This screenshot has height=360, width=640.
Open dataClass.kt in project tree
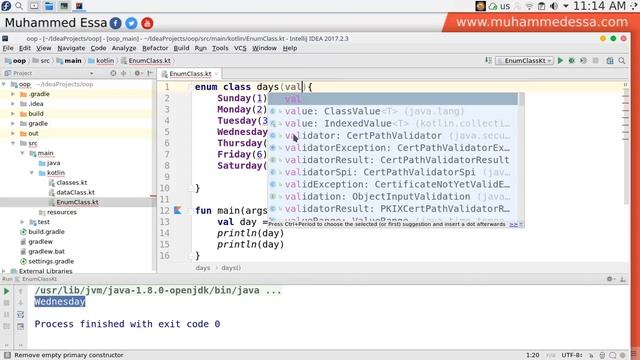click(x=76, y=192)
